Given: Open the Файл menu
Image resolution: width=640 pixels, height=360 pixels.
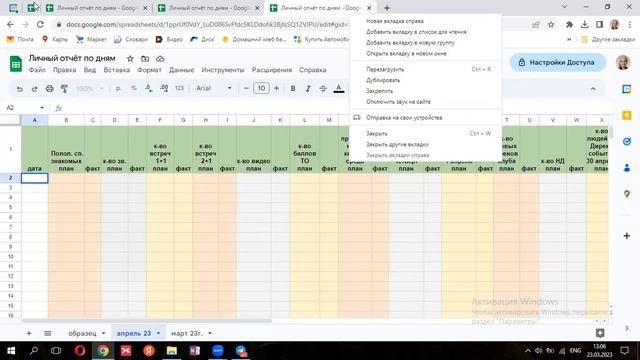Looking at the screenshot, I should tap(37, 70).
